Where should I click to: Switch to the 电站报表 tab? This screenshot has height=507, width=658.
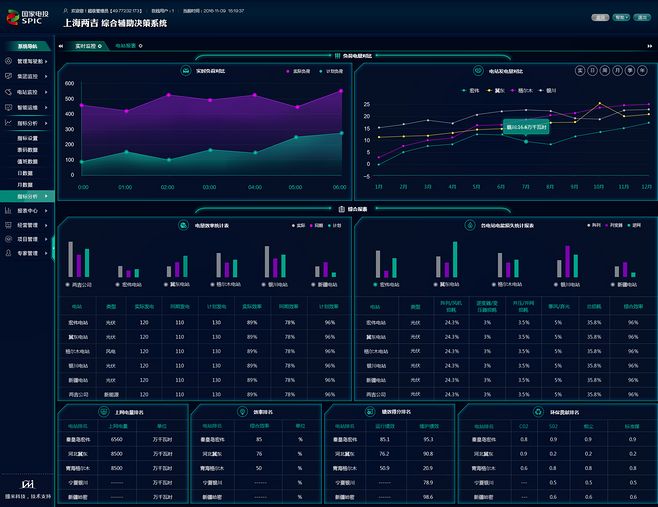click(126, 46)
